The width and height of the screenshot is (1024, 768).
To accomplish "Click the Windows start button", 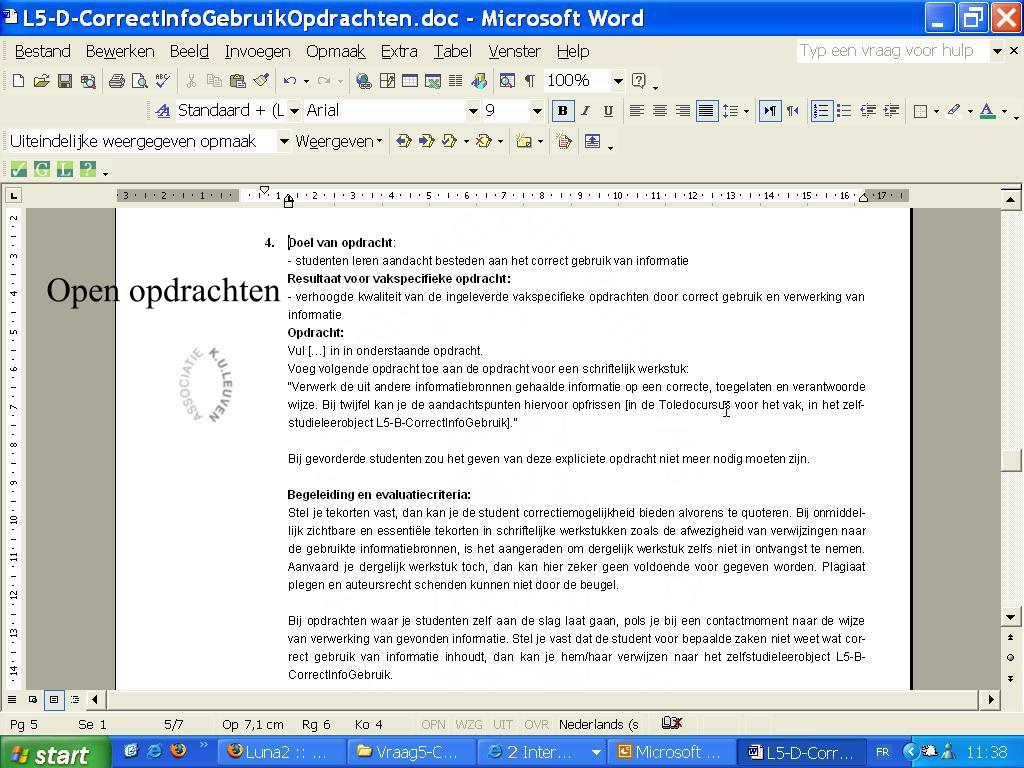I will (x=56, y=753).
